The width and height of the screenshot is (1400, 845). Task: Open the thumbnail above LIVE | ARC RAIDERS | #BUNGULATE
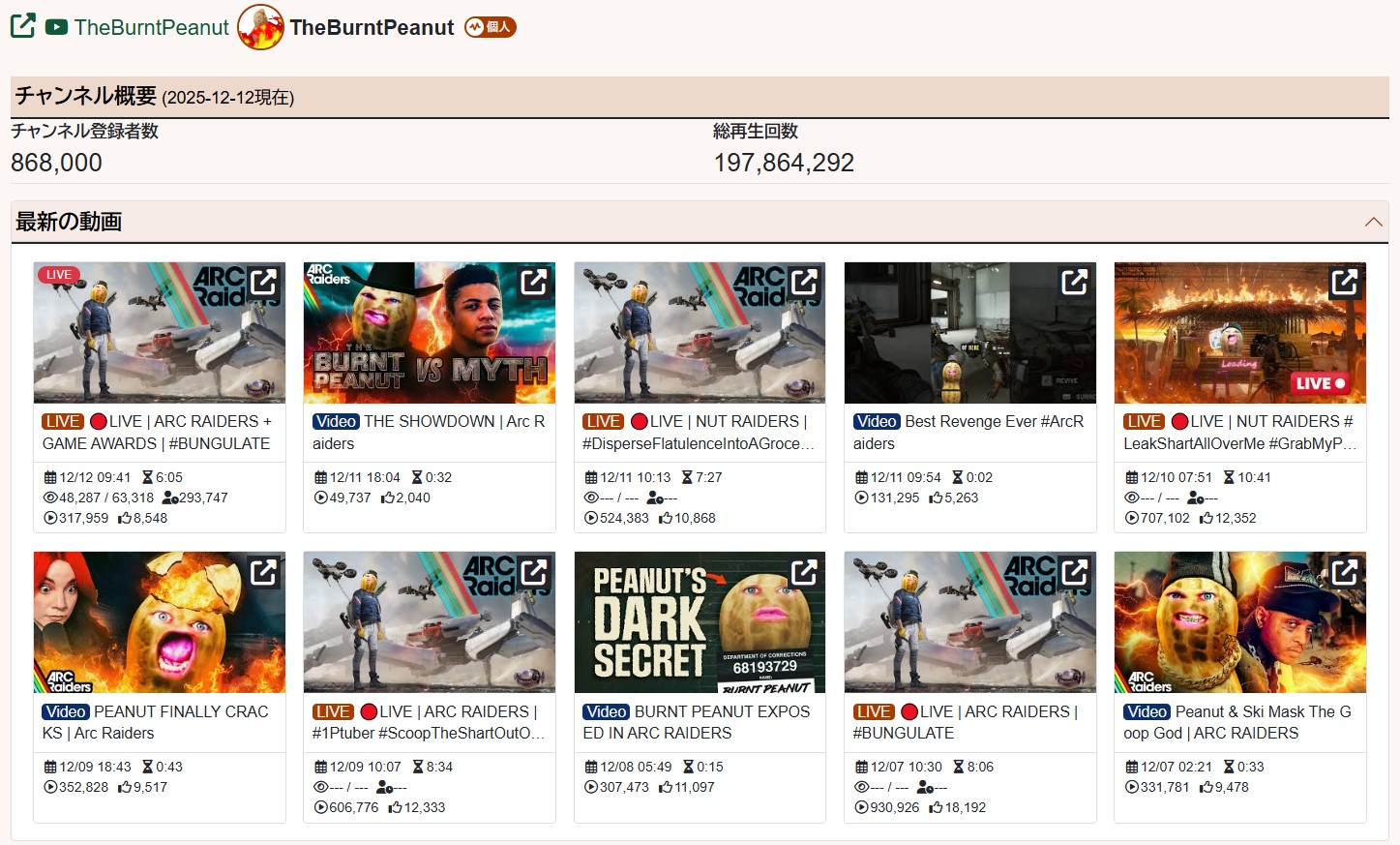970,622
